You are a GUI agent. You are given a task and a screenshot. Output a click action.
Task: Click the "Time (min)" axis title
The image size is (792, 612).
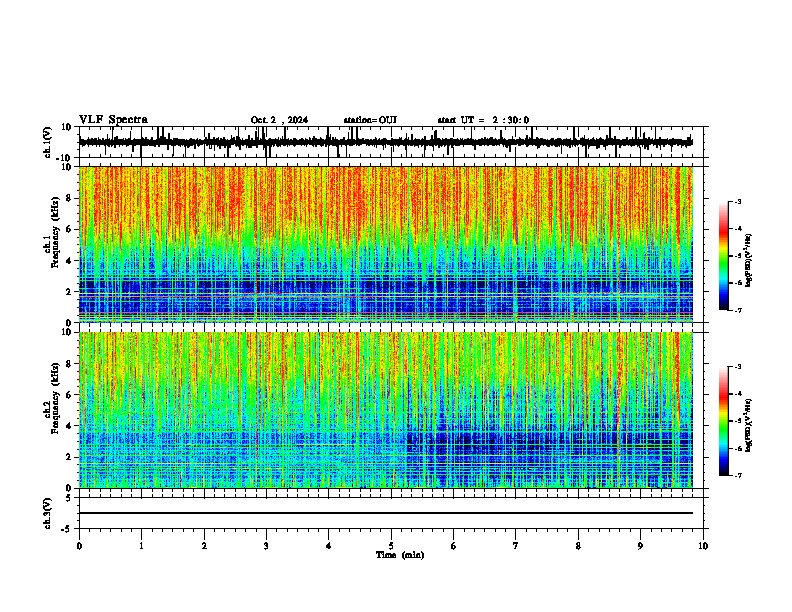pos(400,555)
